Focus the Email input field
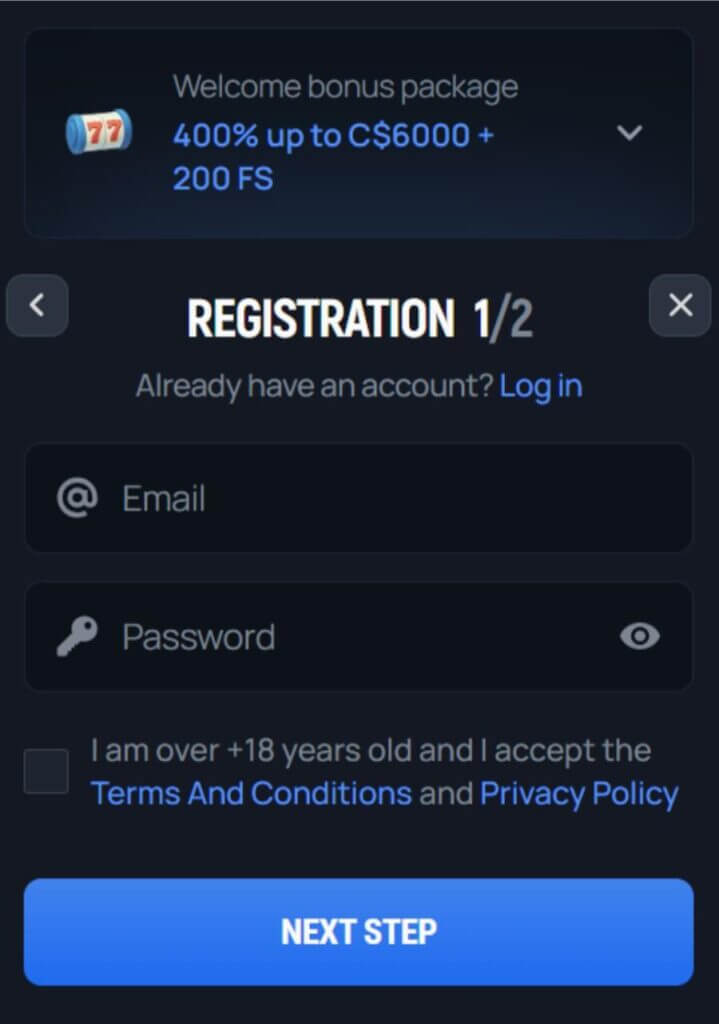The width and height of the screenshot is (719, 1024). tap(380, 498)
